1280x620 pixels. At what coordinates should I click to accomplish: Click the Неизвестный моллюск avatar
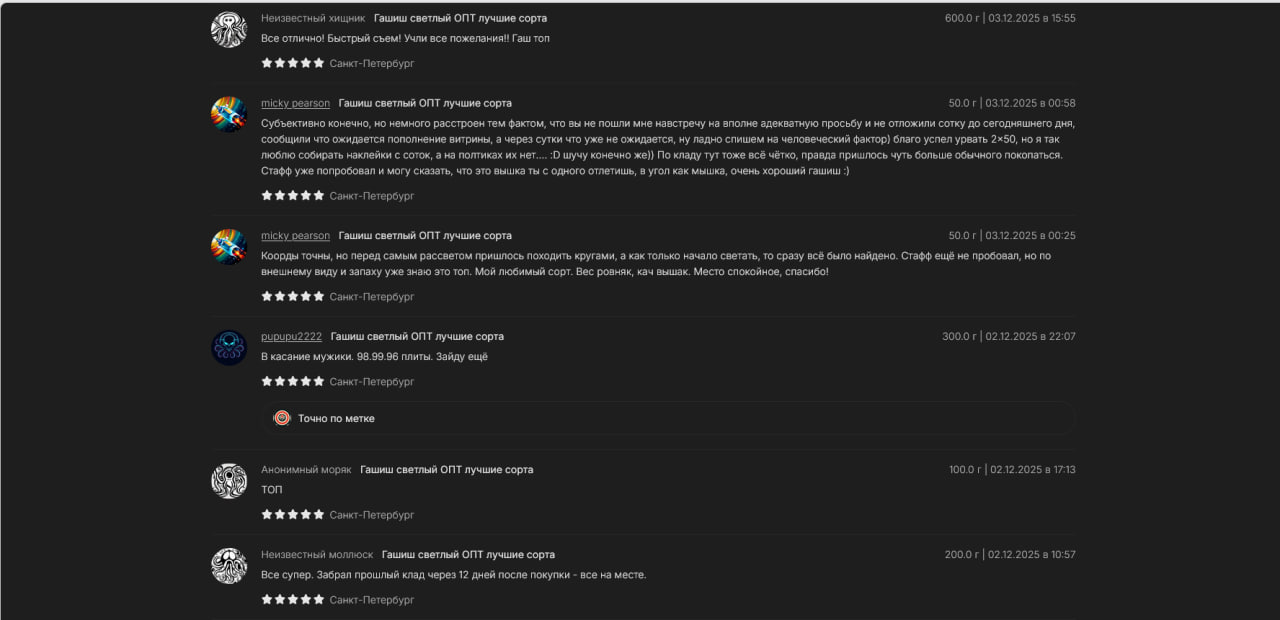pos(229,566)
